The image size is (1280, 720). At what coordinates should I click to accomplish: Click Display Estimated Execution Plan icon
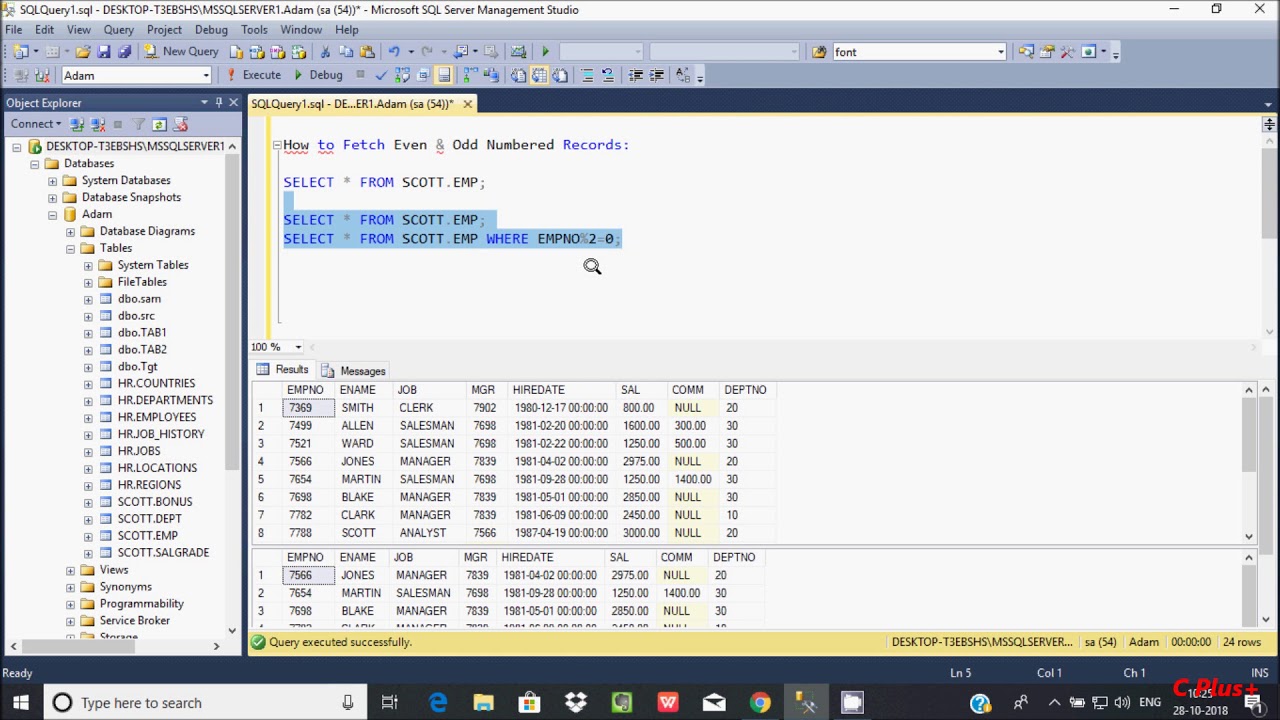402,75
